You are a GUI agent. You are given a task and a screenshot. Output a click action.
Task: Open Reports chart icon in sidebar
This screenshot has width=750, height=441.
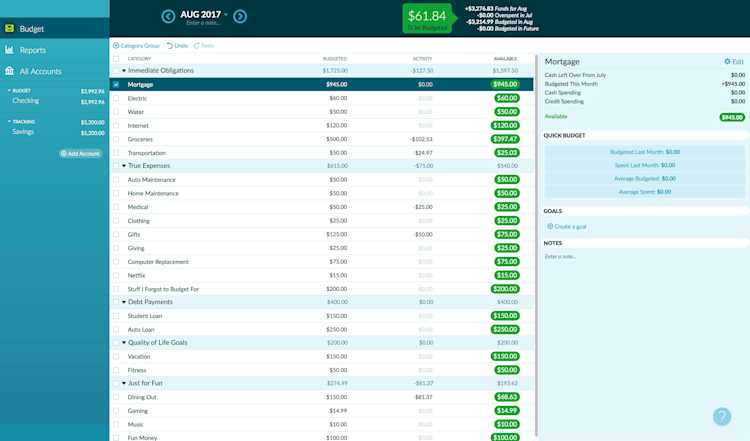10,50
